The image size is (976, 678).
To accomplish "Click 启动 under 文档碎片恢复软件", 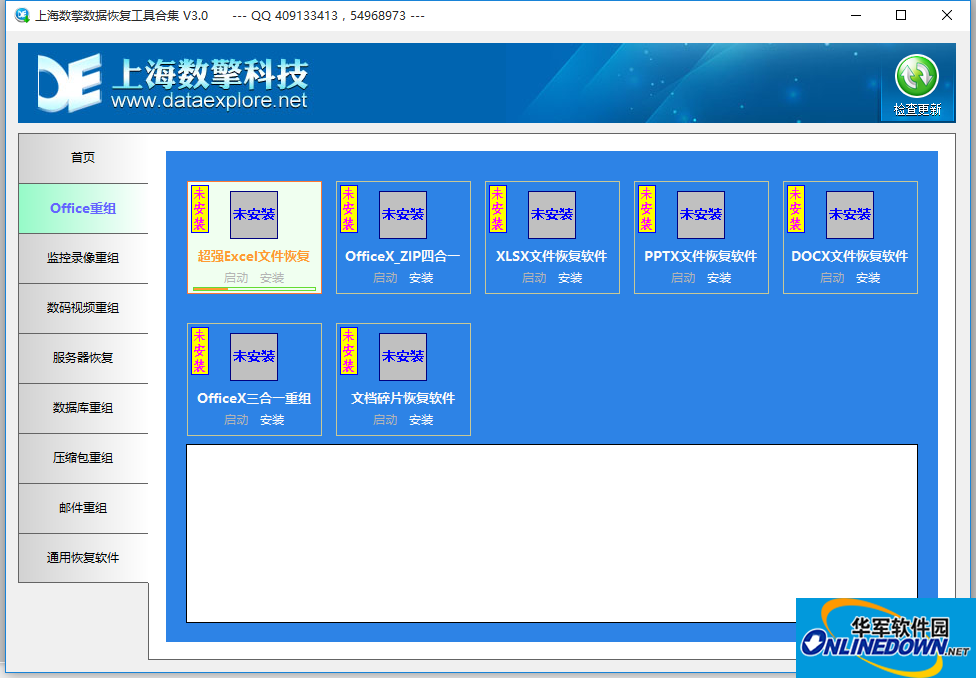I will [385, 420].
